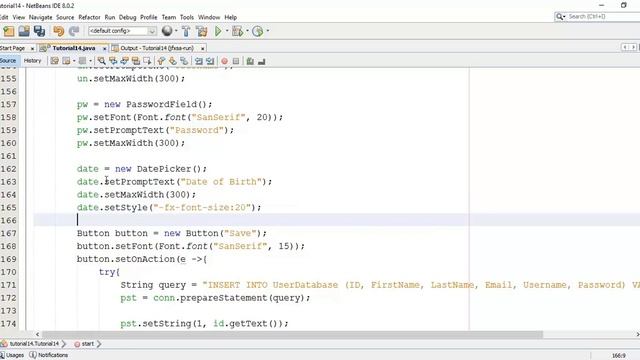Open the Profile Project dropdown arrow

click(x=268, y=31)
